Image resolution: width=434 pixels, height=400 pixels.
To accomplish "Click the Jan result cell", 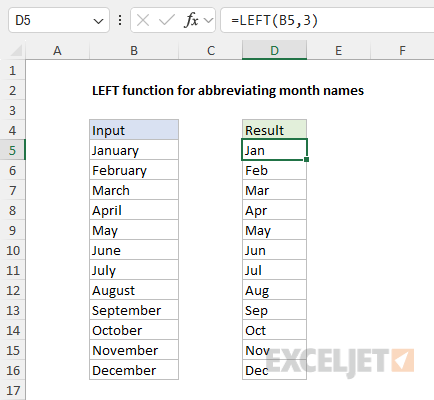I will point(274,150).
